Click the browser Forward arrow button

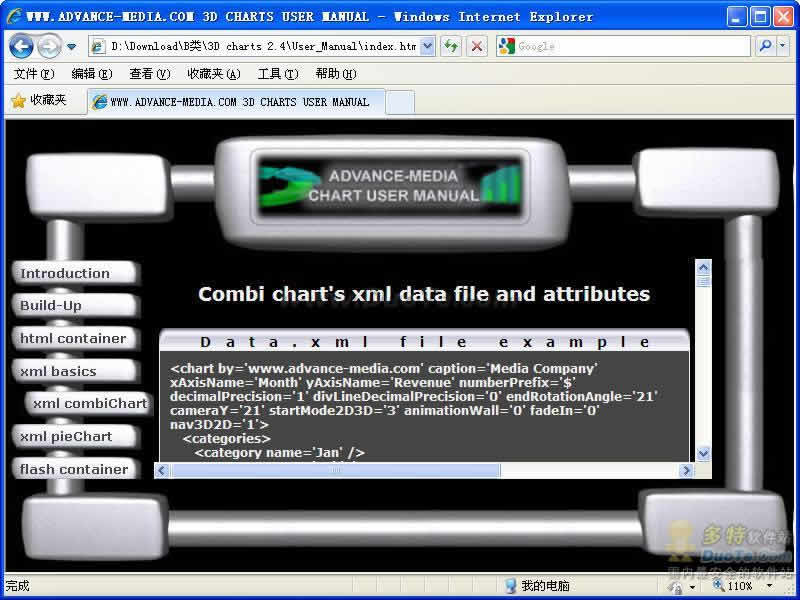(x=49, y=46)
